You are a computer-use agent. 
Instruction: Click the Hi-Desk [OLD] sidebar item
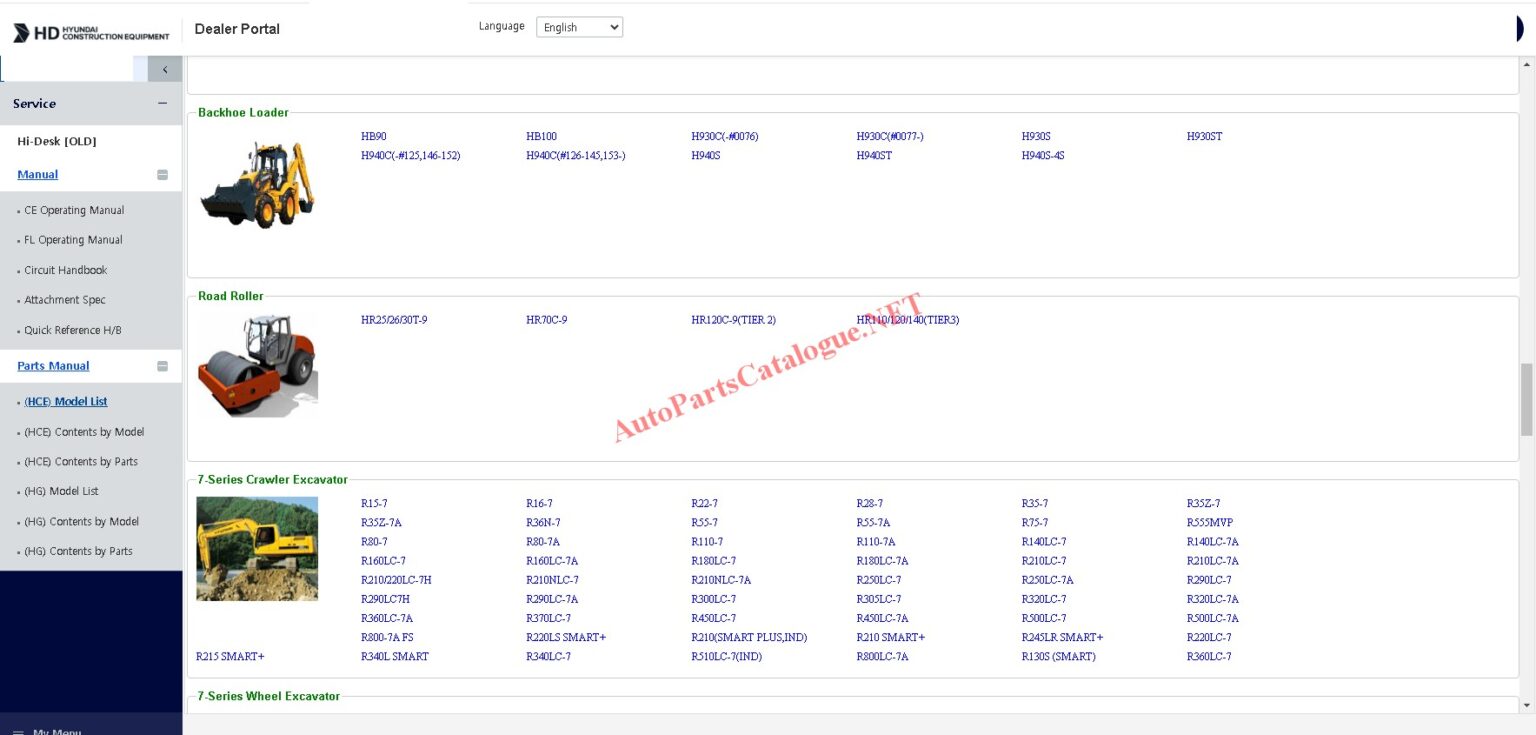57,141
